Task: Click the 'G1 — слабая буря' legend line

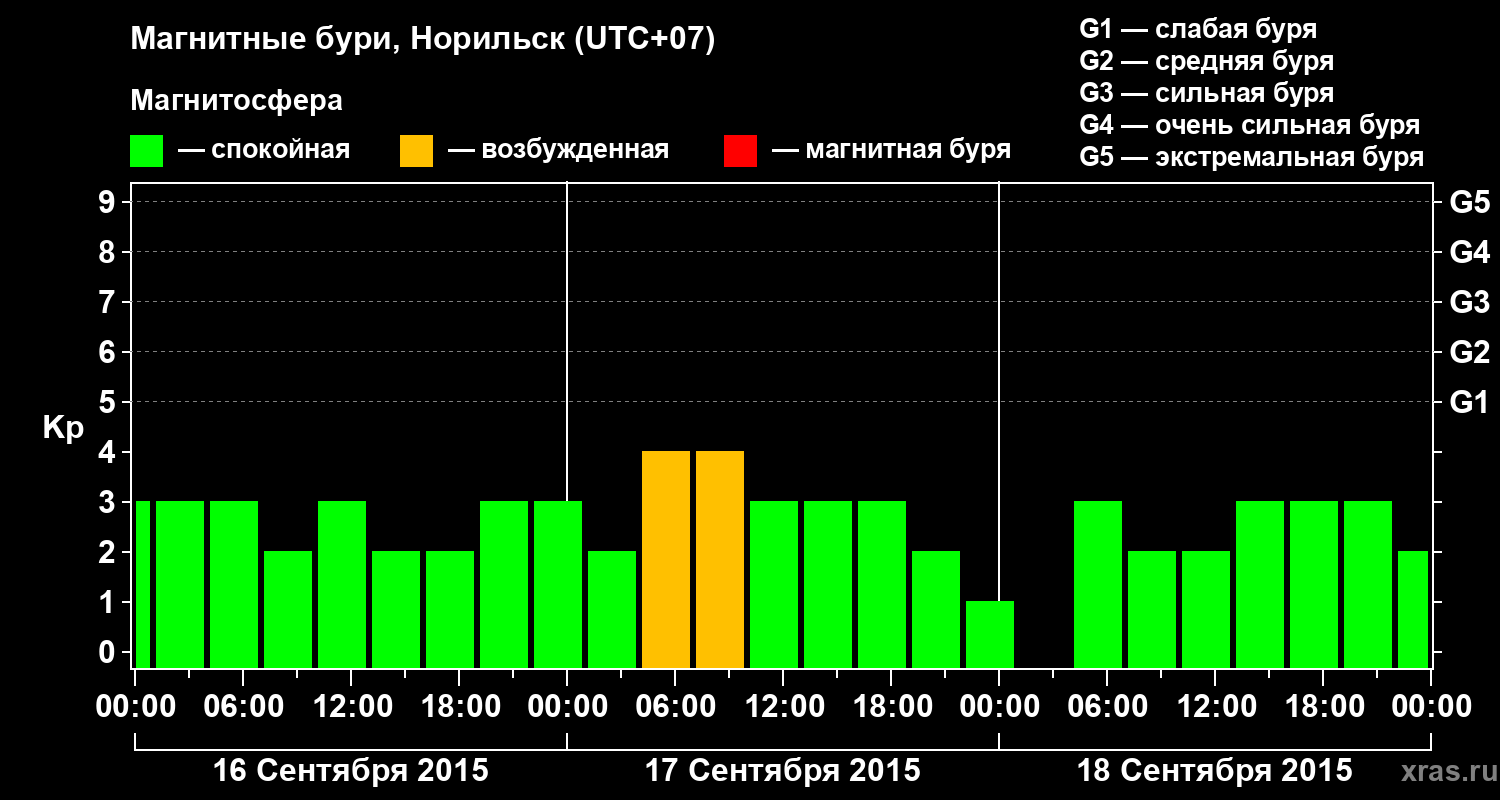Action: tap(1198, 29)
